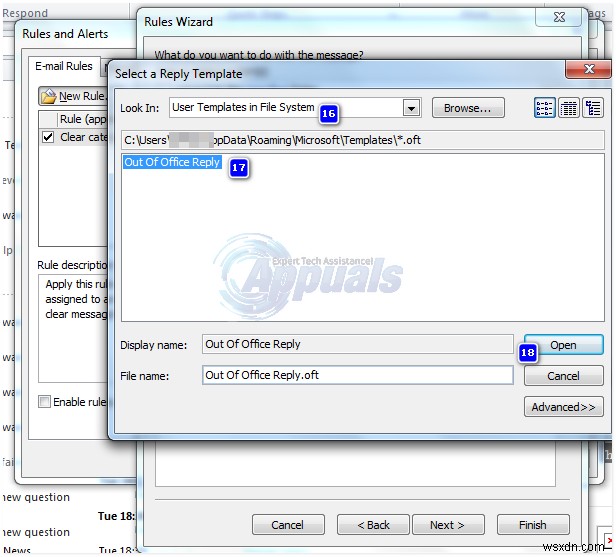Image resolution: width=616 pixels, height=557 pixels.
Task: Select the Clear categories rule row
Action: (74, 137)
